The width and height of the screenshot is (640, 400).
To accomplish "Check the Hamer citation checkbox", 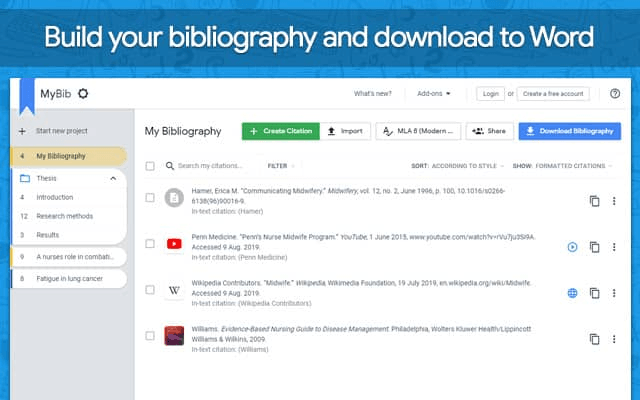I will point(150,198).
